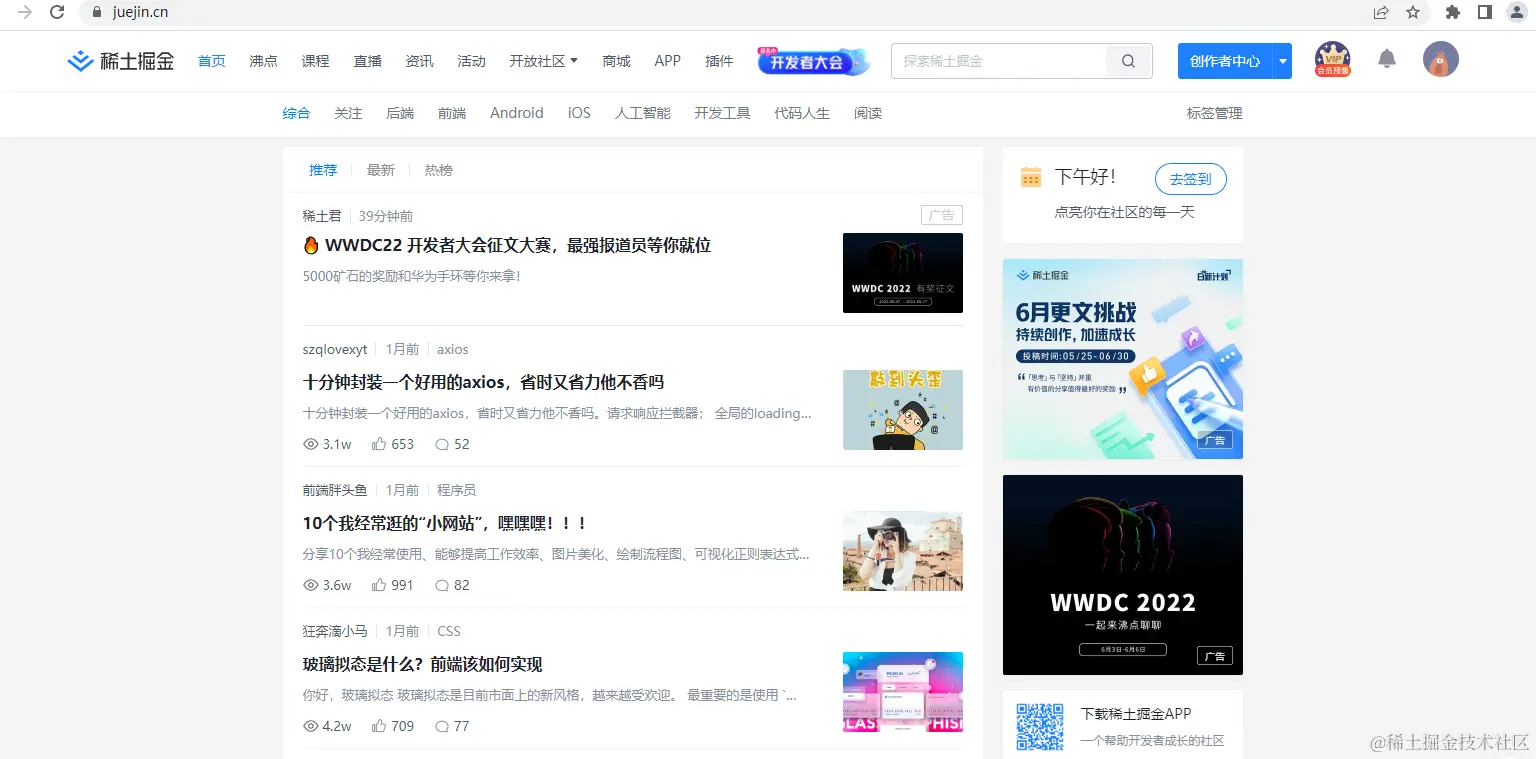Viewport: 1536px width, 759px height.
Task: Select the 阅读 category tab
Action: [x=868, y=113]
